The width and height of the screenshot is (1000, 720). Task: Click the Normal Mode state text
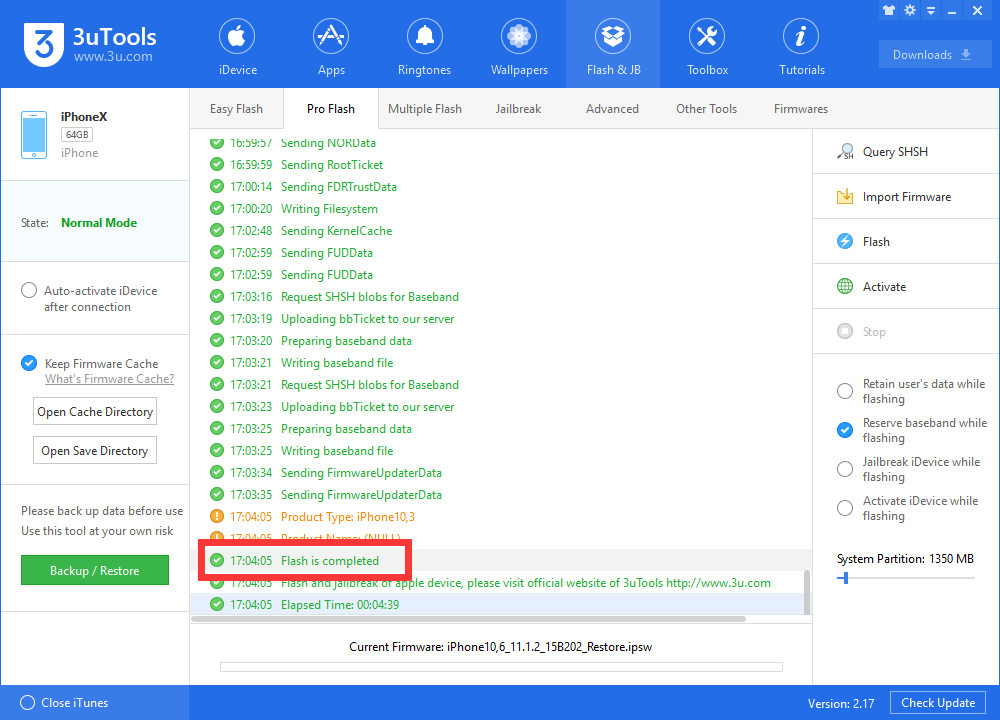tap(99, 223)
